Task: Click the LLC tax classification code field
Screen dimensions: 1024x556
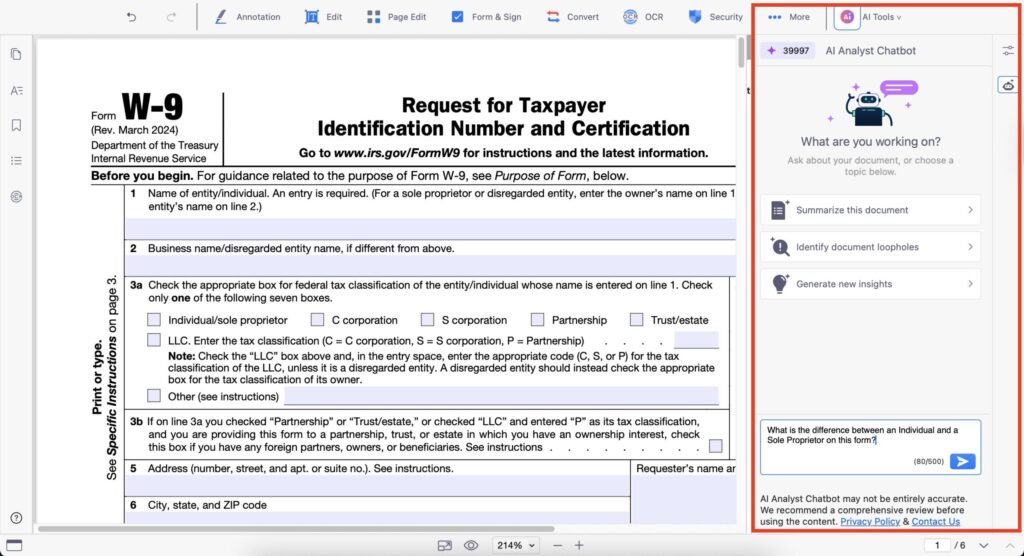Action: click(x=696, y=340)
